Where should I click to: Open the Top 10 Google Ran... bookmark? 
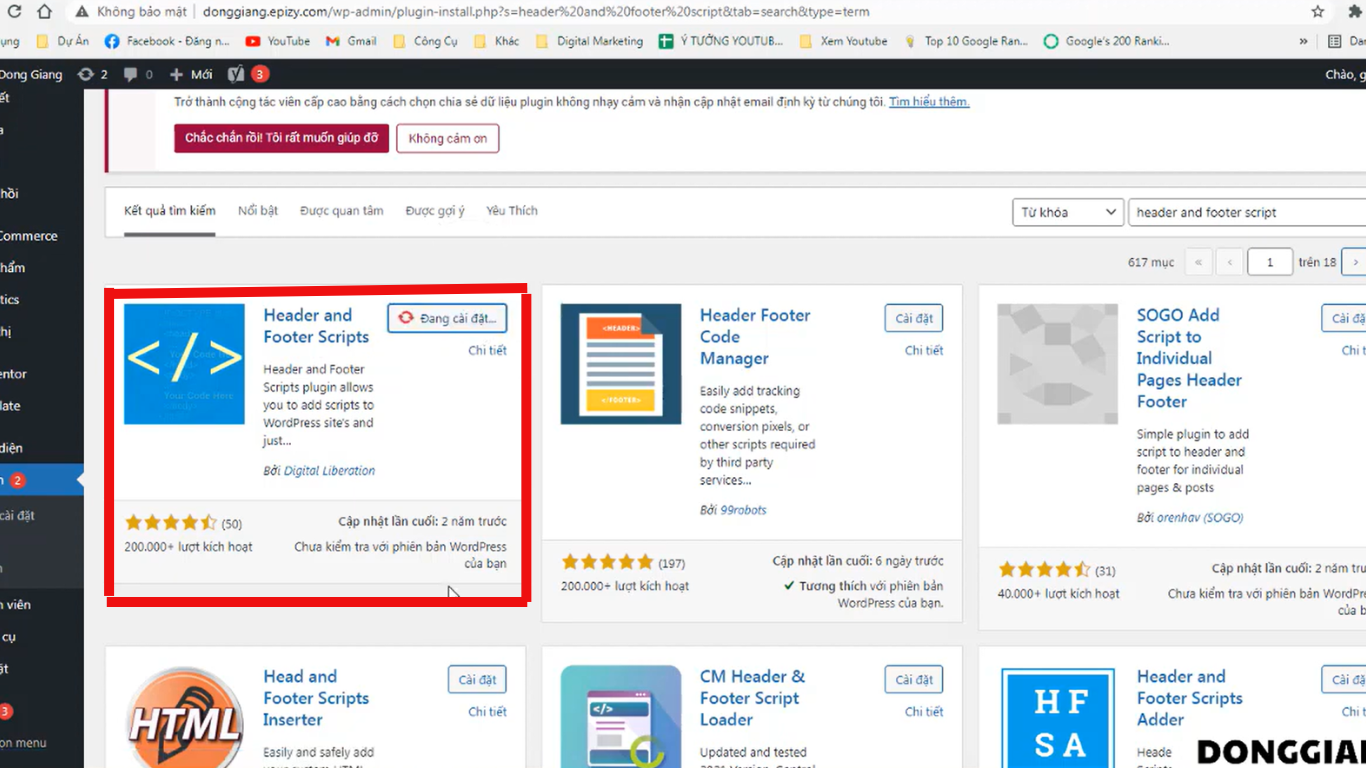pos(965,41)
